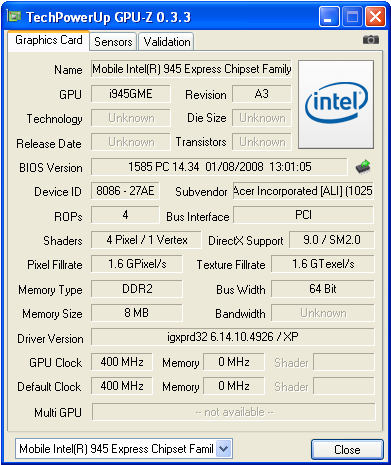Click the Close button
This screenshot has width=391, height=465.
pyautogui.click(x=347, y=450)
